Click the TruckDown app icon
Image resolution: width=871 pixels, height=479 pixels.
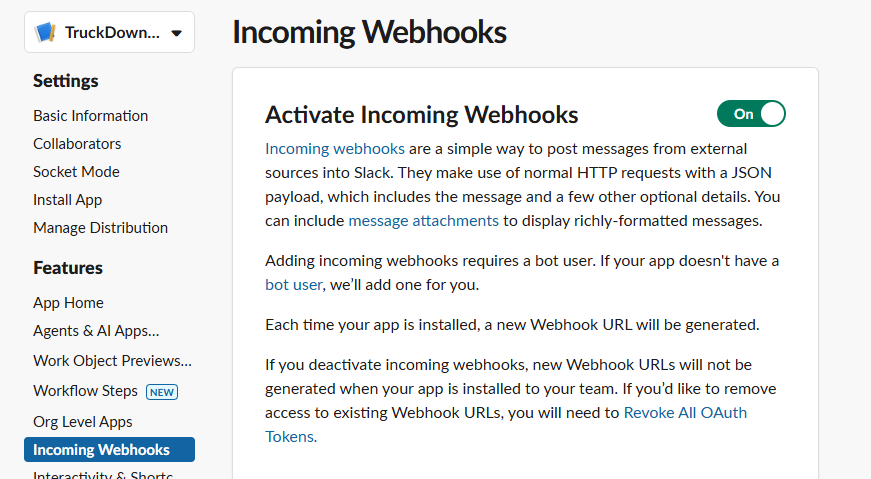45,32
